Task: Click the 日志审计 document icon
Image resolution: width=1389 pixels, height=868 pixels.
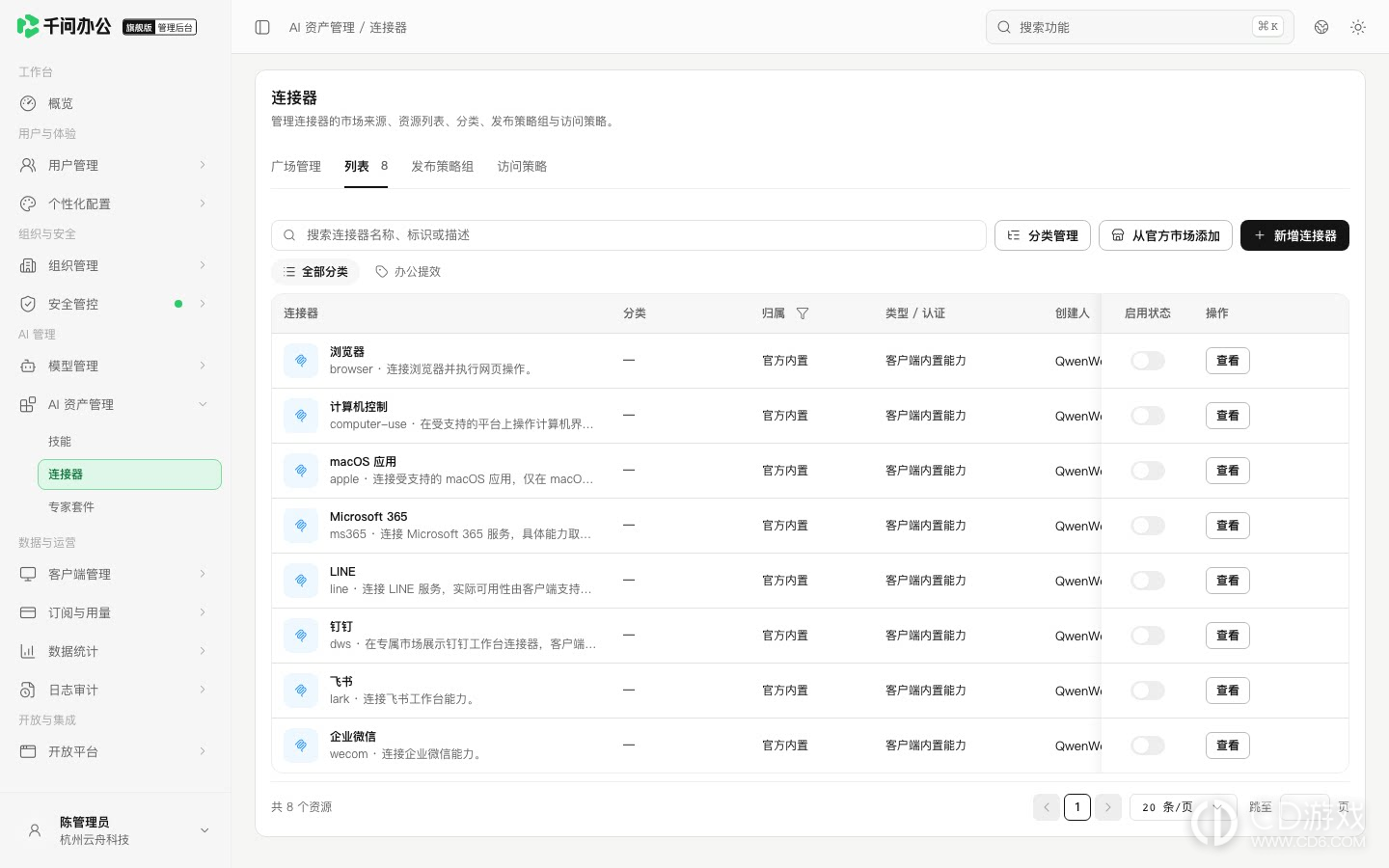Action: coord(28,690)
